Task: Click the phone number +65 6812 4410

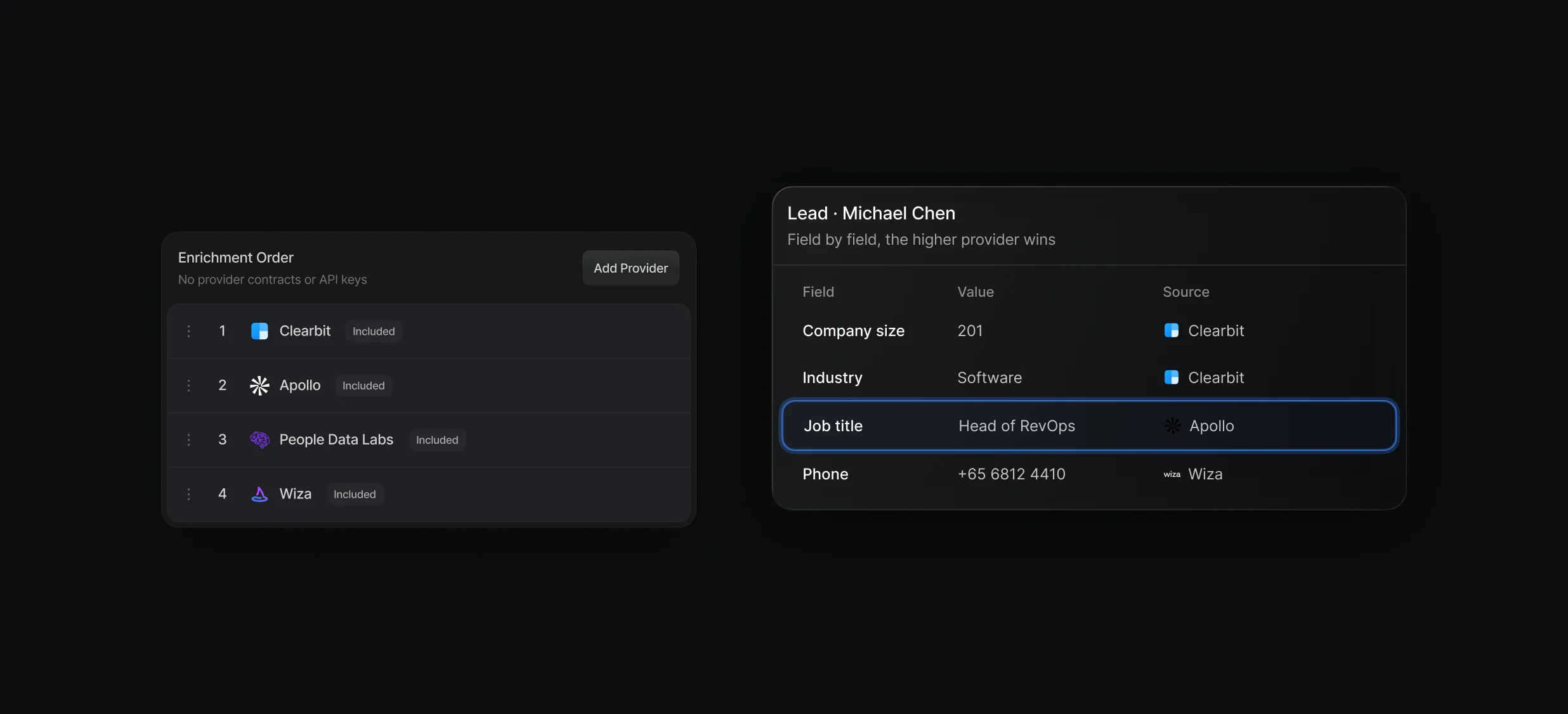Action: [1011, 474]
